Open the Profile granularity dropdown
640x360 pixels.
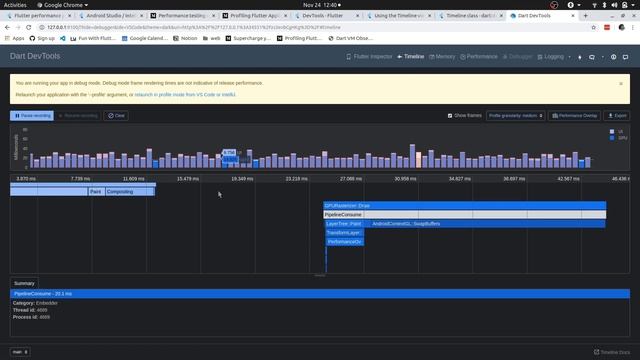coord(516,116)
